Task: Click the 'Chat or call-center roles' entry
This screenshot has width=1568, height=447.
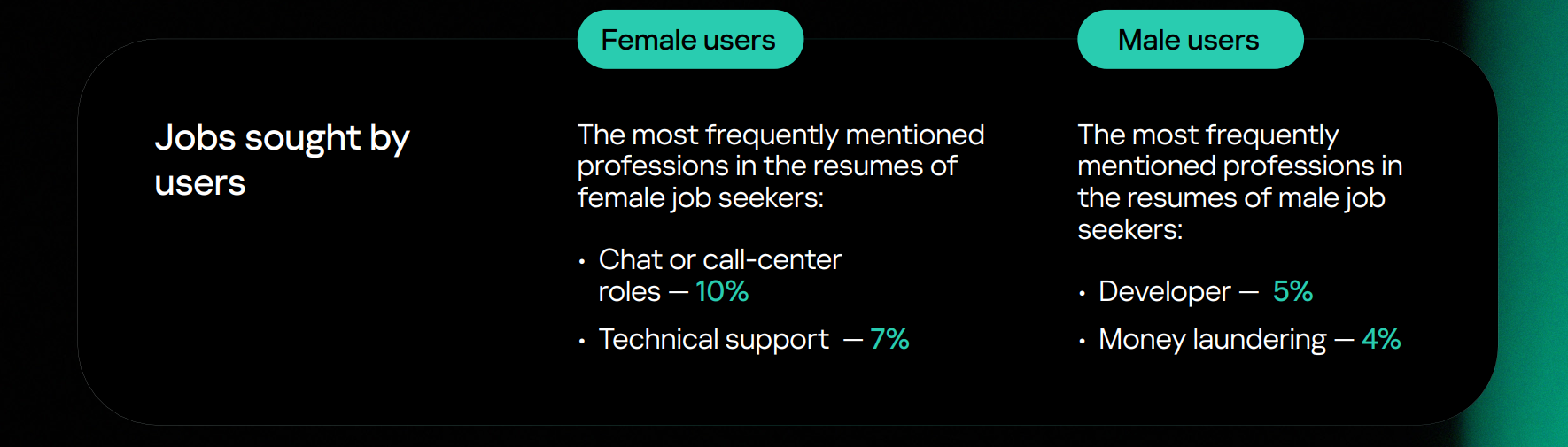Action: point(719,260)
